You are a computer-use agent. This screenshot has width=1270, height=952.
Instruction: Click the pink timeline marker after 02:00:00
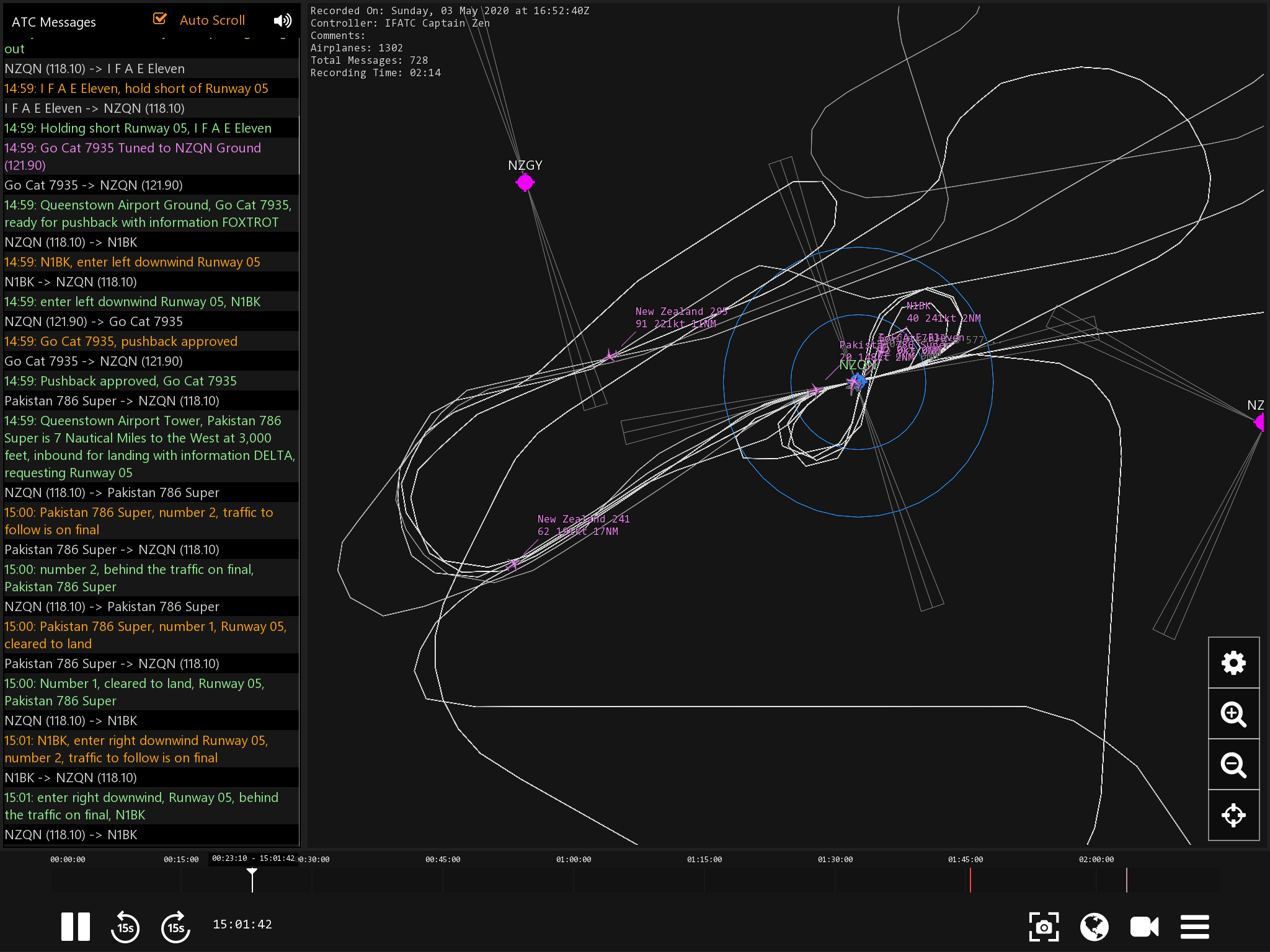click(1127, 879)
